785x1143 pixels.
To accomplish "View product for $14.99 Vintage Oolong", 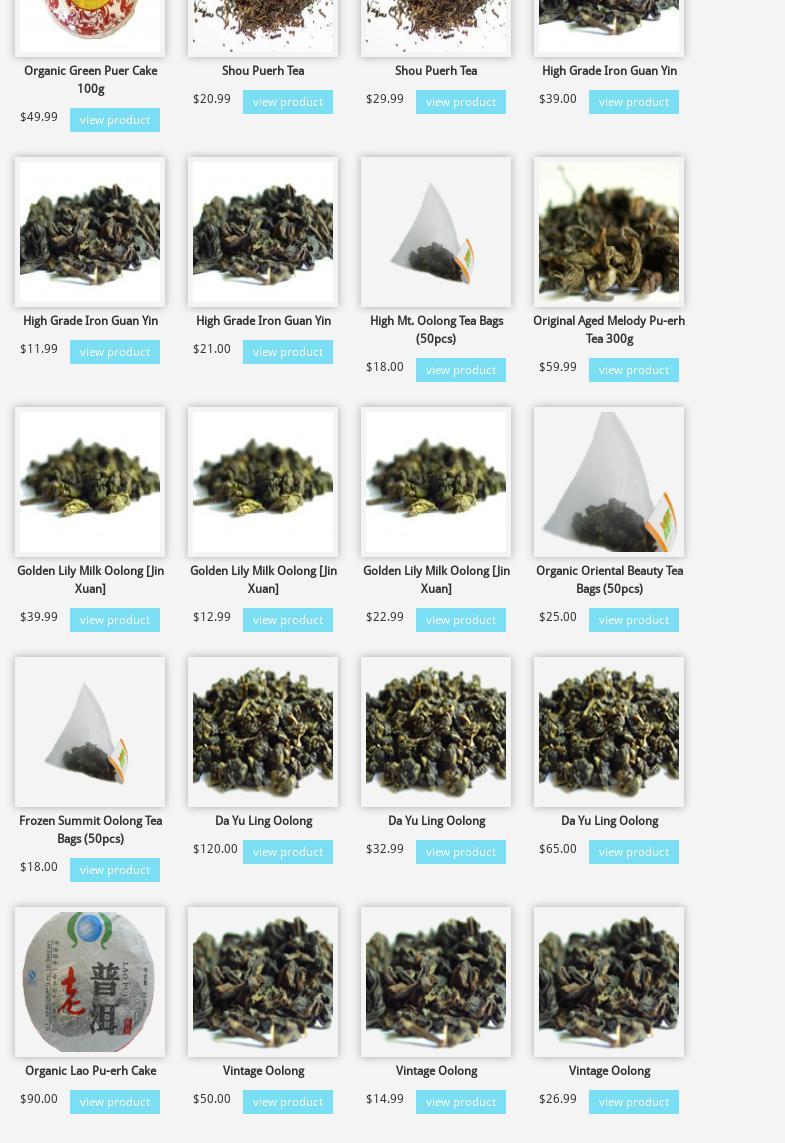I will tap(461, 1102).
